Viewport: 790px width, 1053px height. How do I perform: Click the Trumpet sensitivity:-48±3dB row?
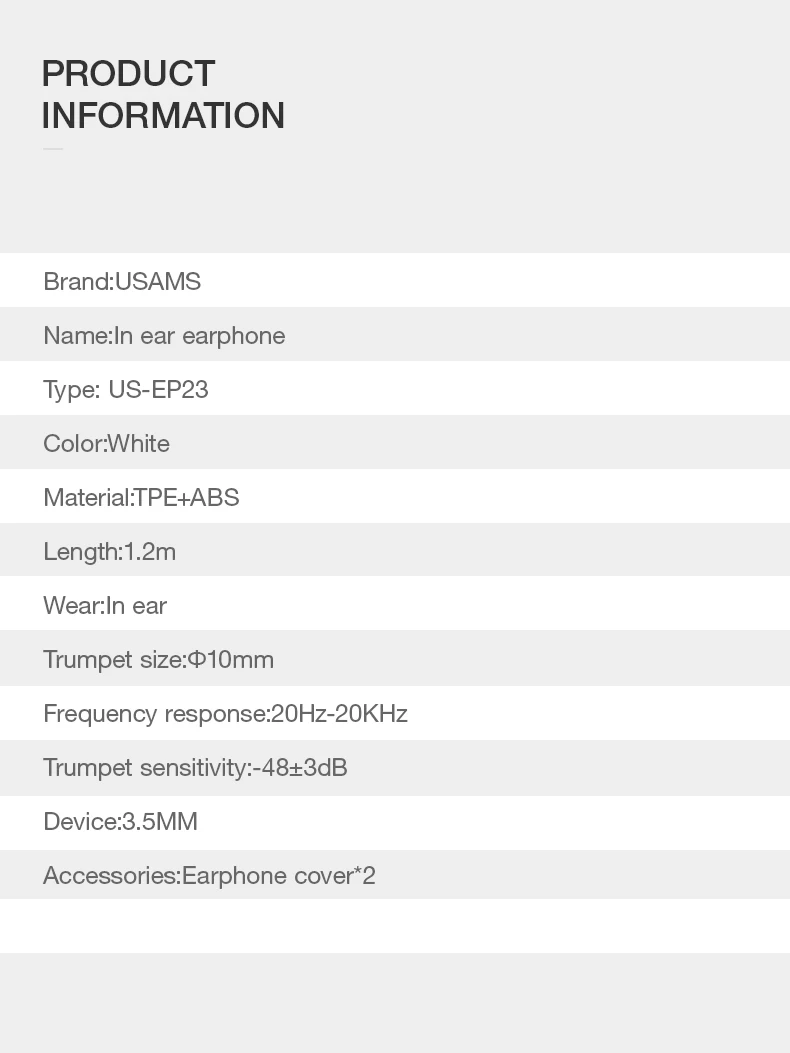coord(395,768)
